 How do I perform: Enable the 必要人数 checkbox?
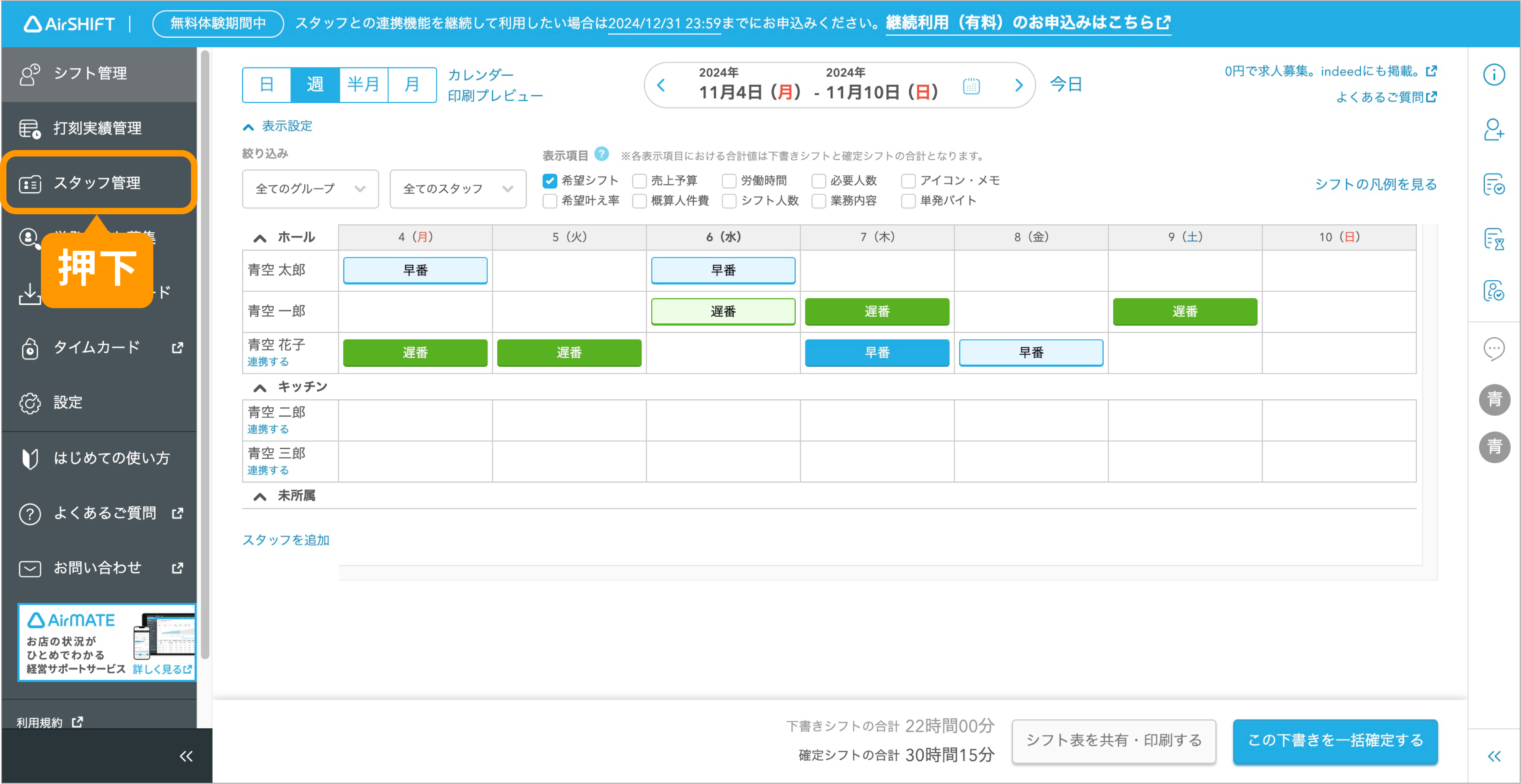click(x=819, y=181)
